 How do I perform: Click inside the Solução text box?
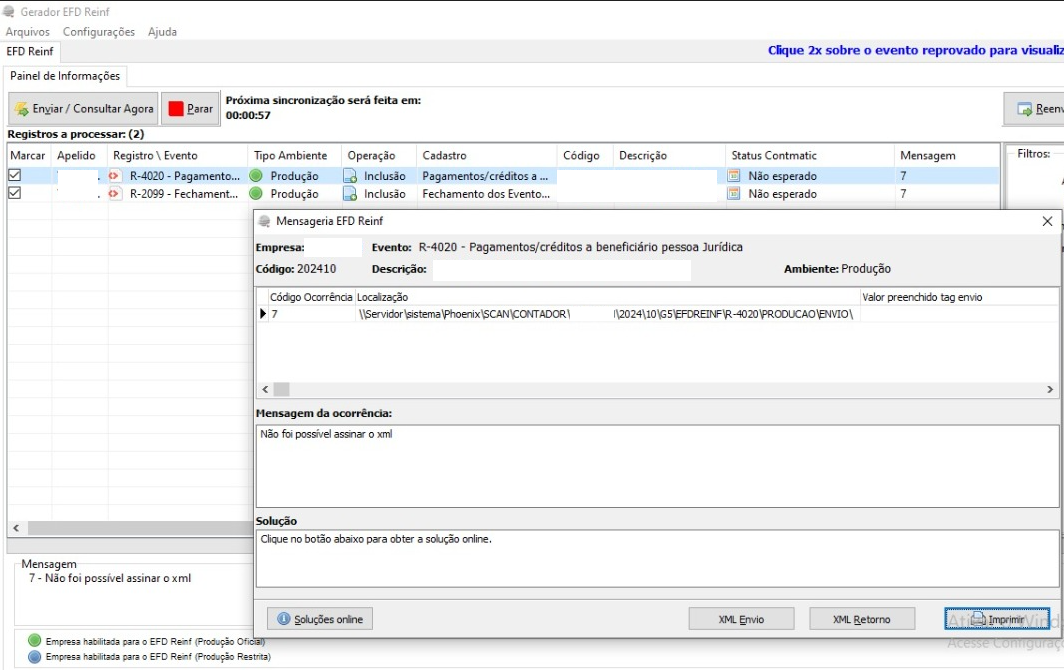click(657, 559)
